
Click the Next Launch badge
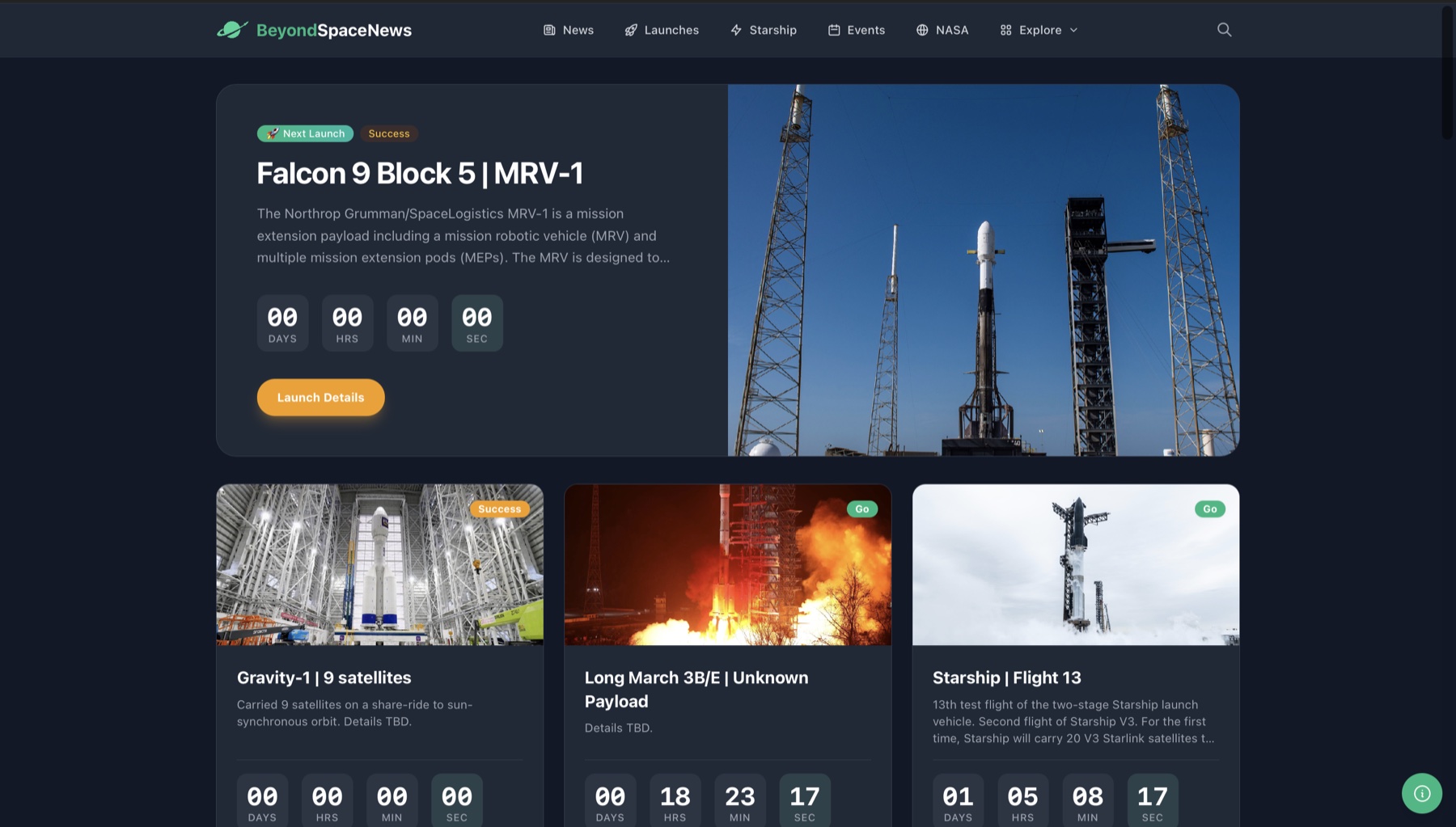[305, 133]
